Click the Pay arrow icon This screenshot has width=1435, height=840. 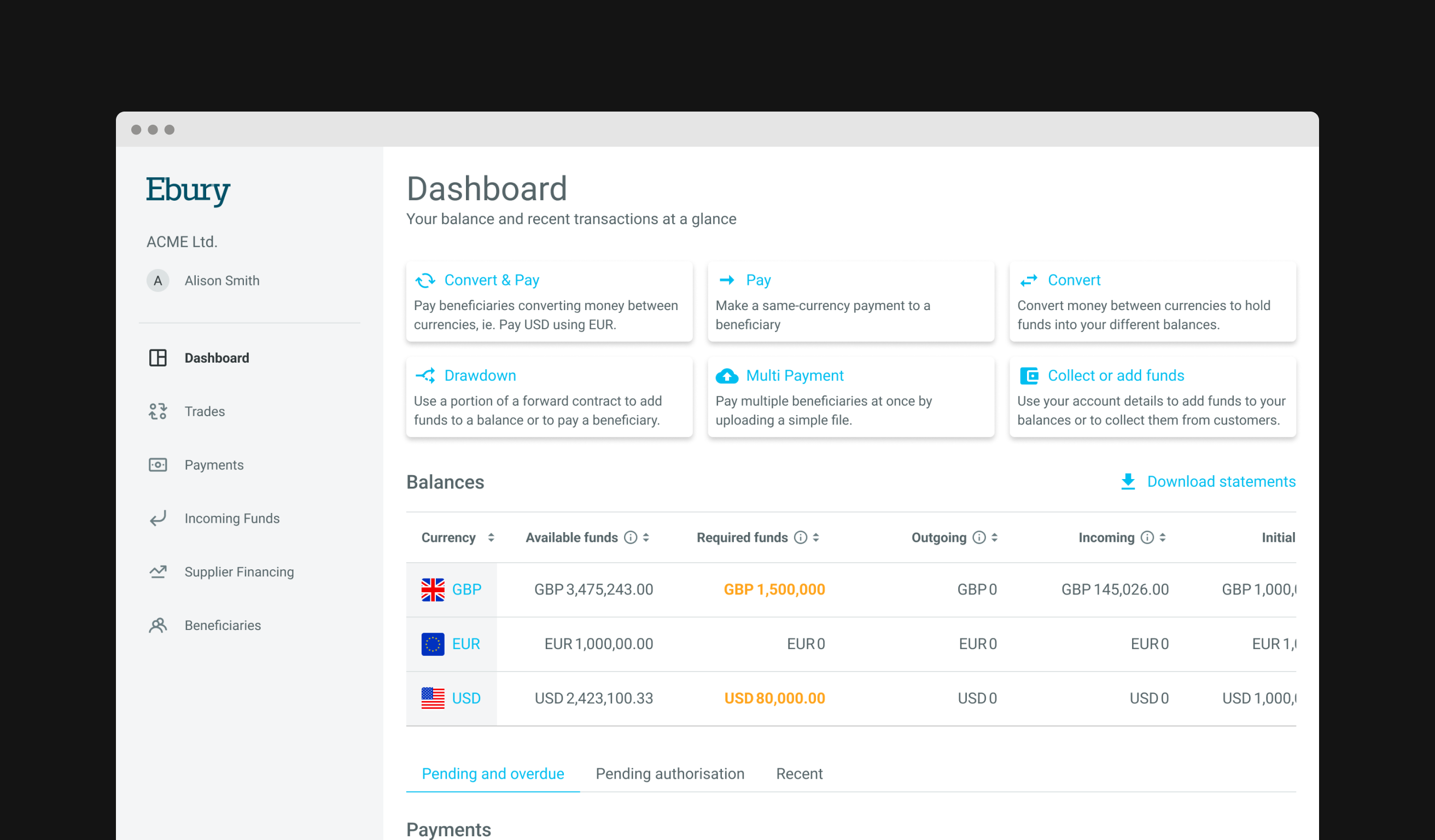coord(727,279)
